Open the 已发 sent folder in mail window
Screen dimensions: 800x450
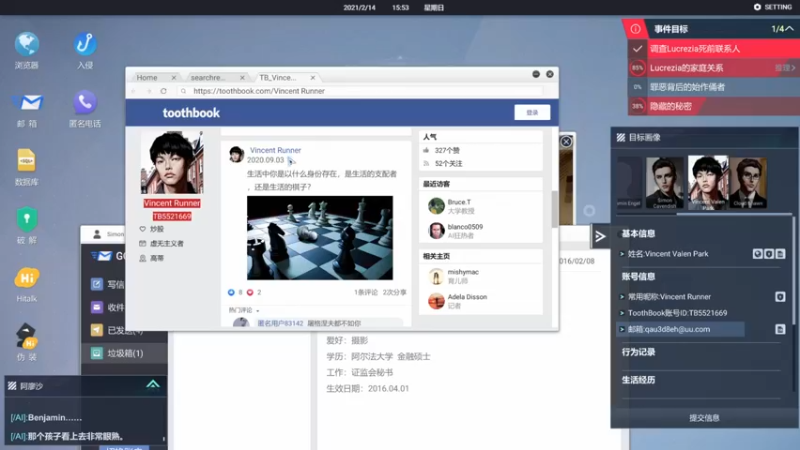96,330
